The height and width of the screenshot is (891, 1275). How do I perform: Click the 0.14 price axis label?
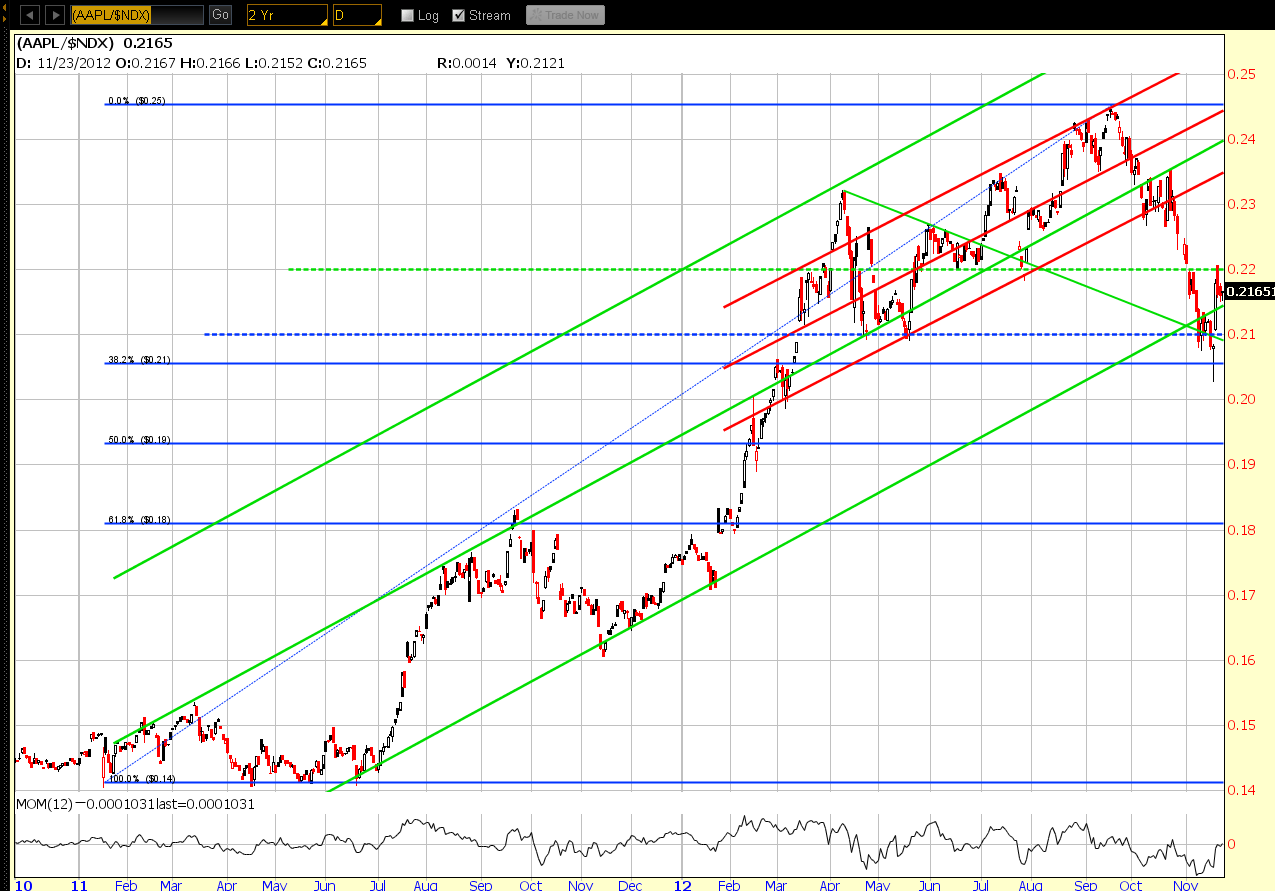[1243, 789]
